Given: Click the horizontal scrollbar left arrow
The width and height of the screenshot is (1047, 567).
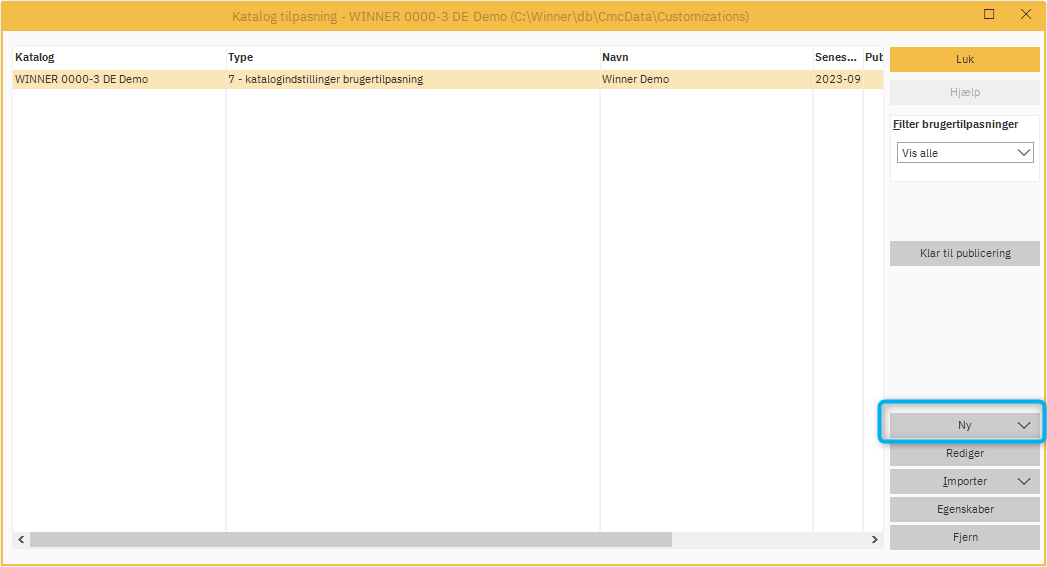Looking at the screenshot, I should tap(21, 539).
